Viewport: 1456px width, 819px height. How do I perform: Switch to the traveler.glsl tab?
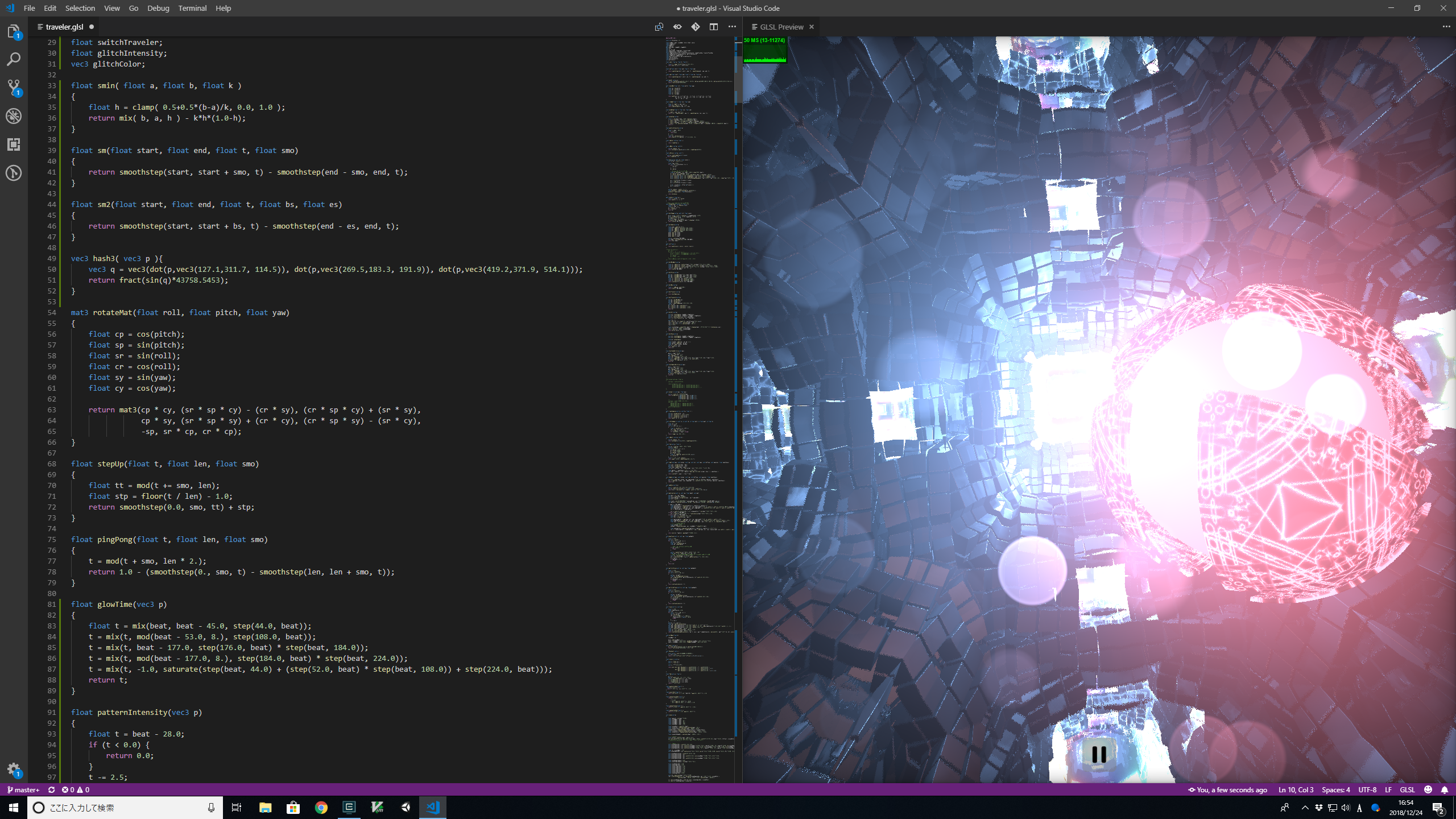click(64, 27)
